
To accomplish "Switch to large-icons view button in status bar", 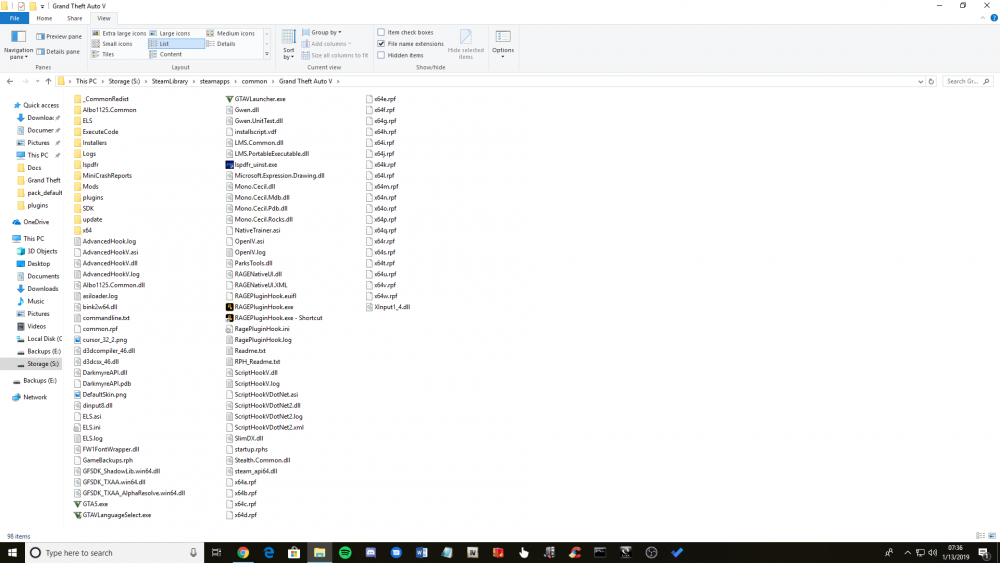I will pyautogui.click(x=992, y=536).
